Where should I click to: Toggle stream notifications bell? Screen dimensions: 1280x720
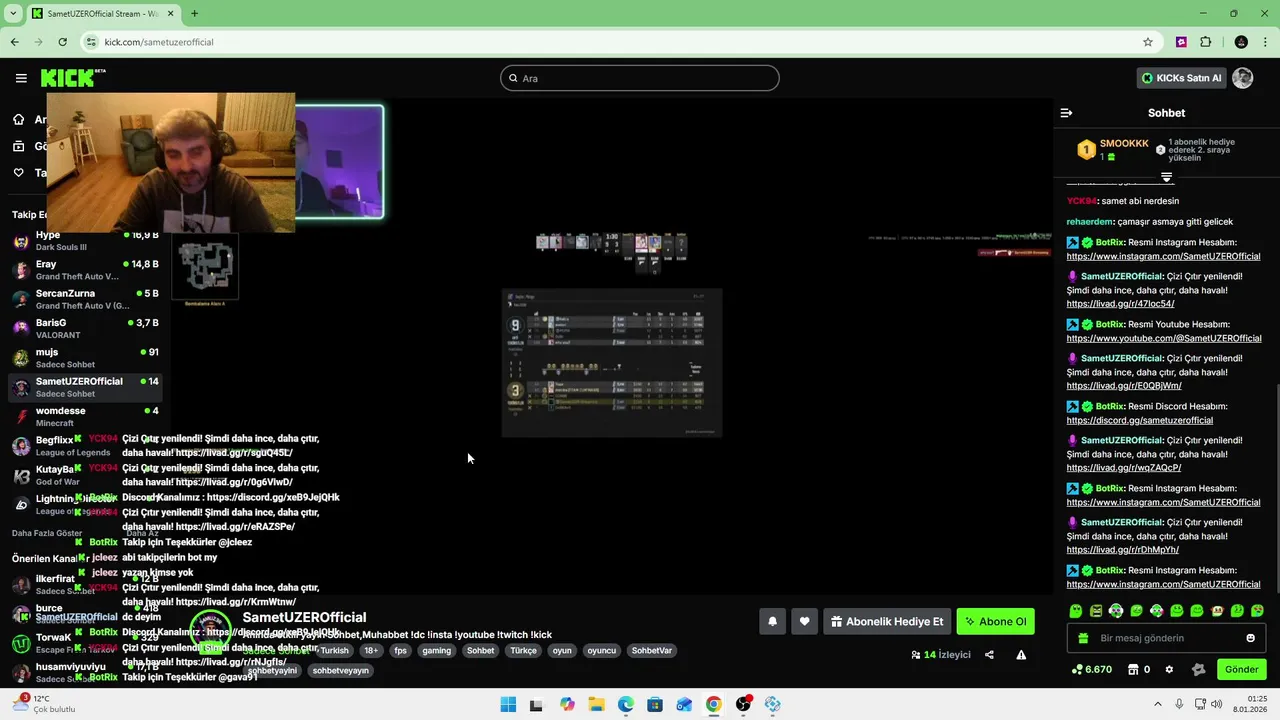pos(772,621)
